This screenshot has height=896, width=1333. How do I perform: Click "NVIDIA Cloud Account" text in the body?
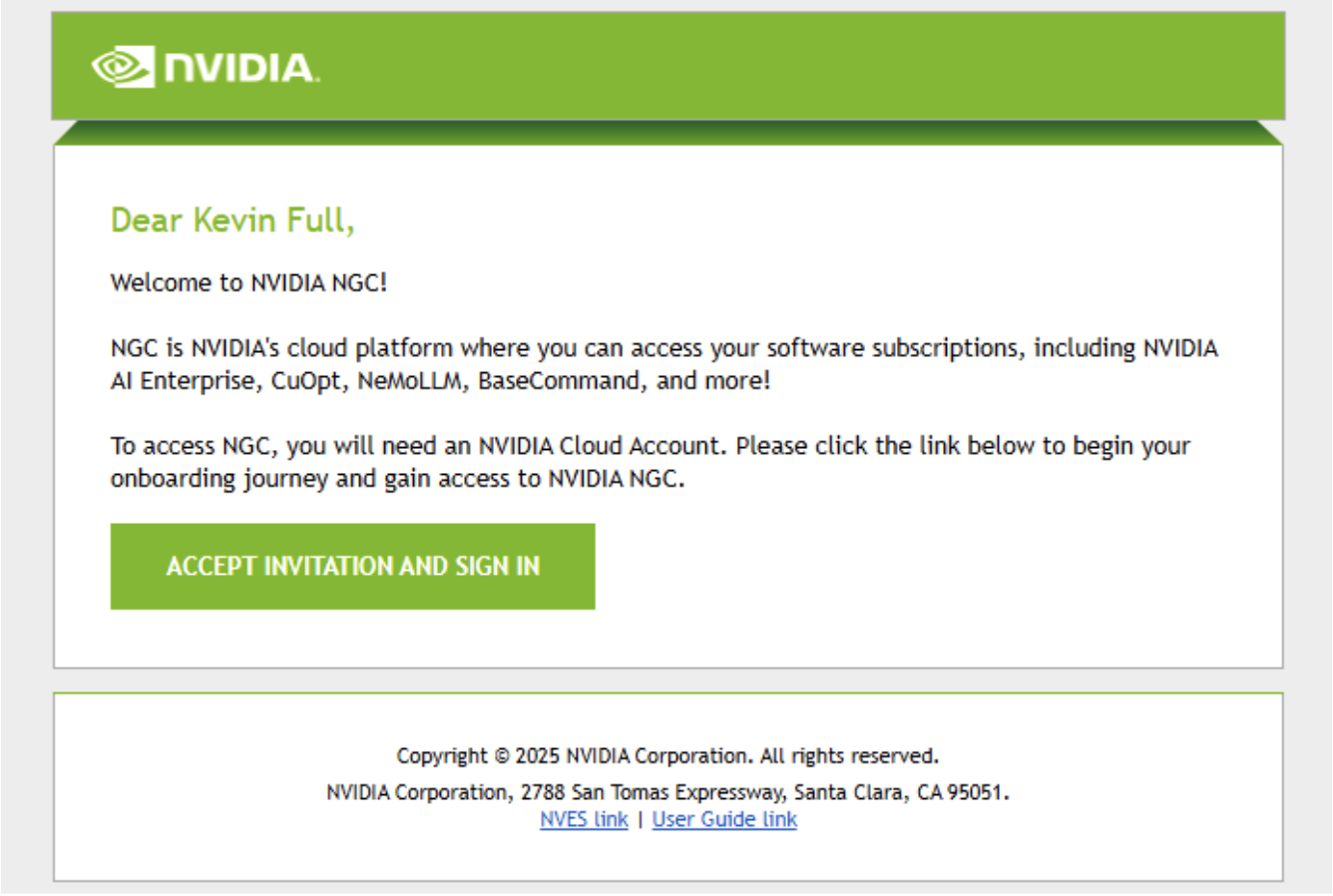pyautogui.click(x=600, y=446)
